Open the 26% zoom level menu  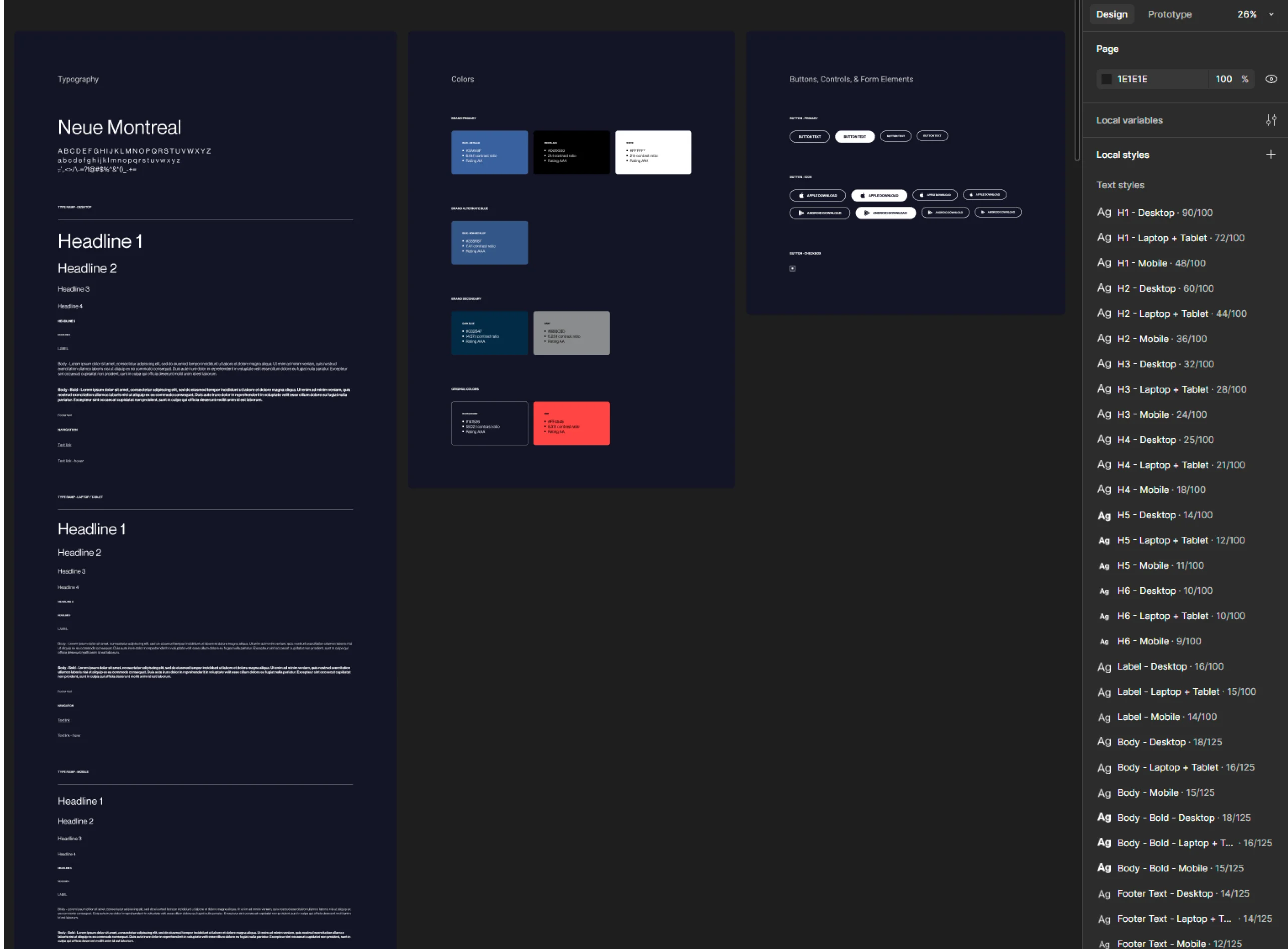[1246, 15]
